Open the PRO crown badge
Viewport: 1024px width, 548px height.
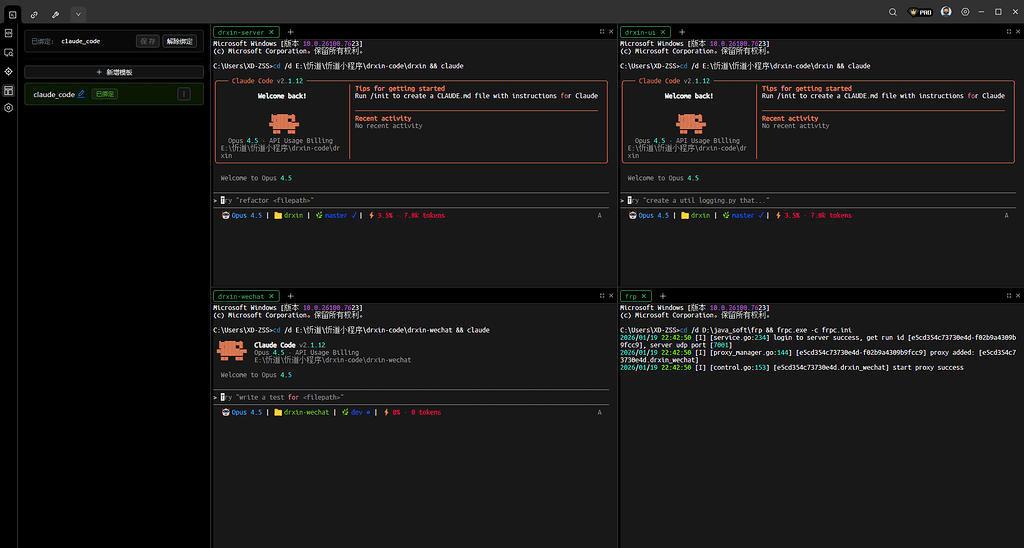click(x=920, y=12)
